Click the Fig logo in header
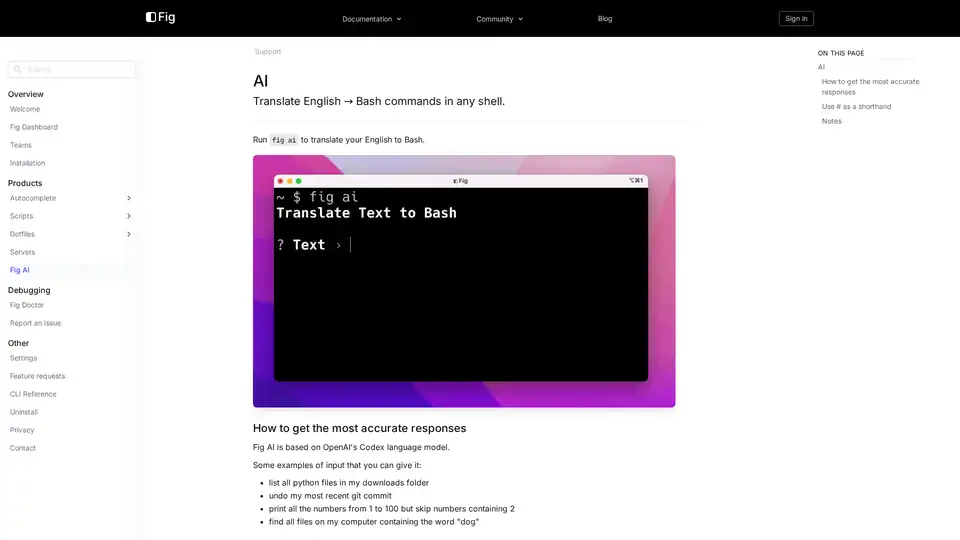The image size is (960, 540). click(160, 17)
